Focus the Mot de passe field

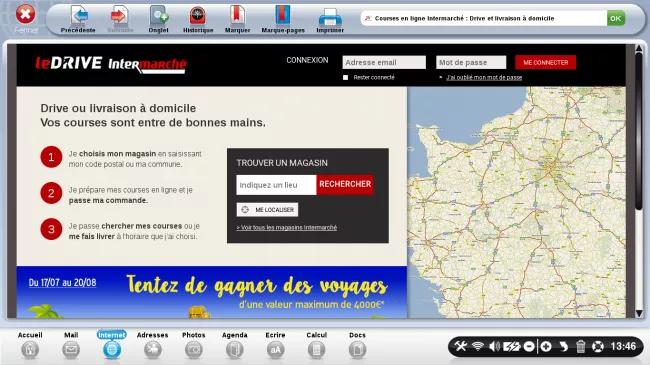click(x=471, y=62)
